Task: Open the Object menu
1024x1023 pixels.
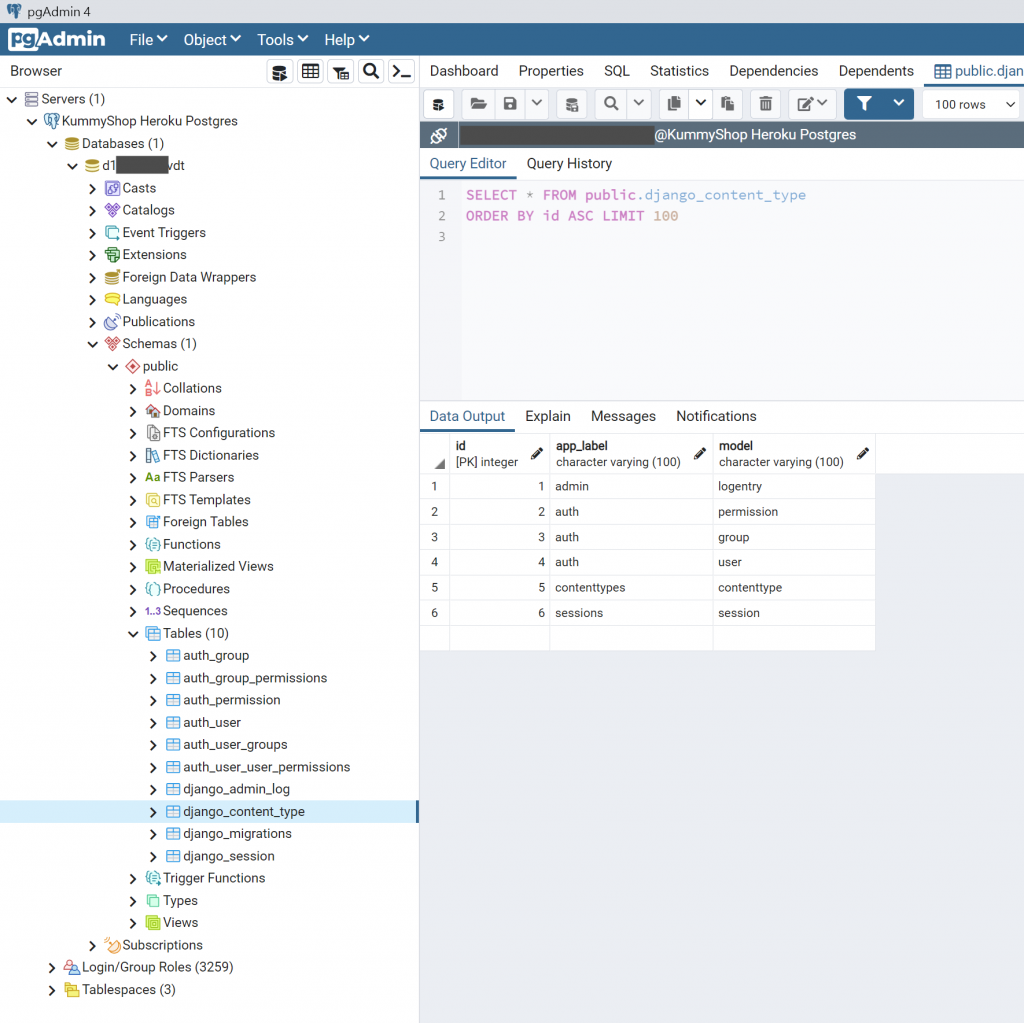Action: pos(212,40)
